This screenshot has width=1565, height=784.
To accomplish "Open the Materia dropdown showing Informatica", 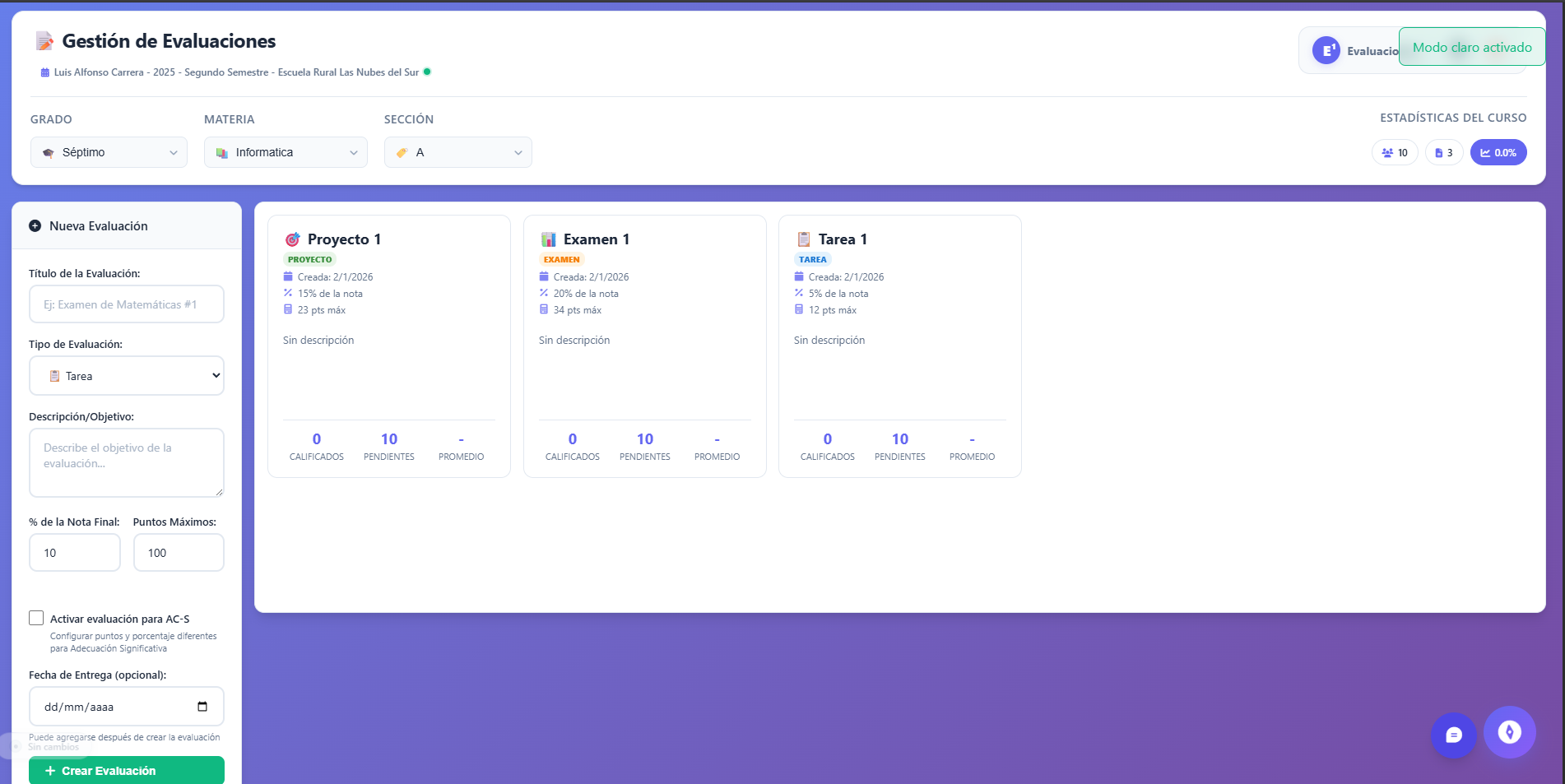I will pos(286,153).
